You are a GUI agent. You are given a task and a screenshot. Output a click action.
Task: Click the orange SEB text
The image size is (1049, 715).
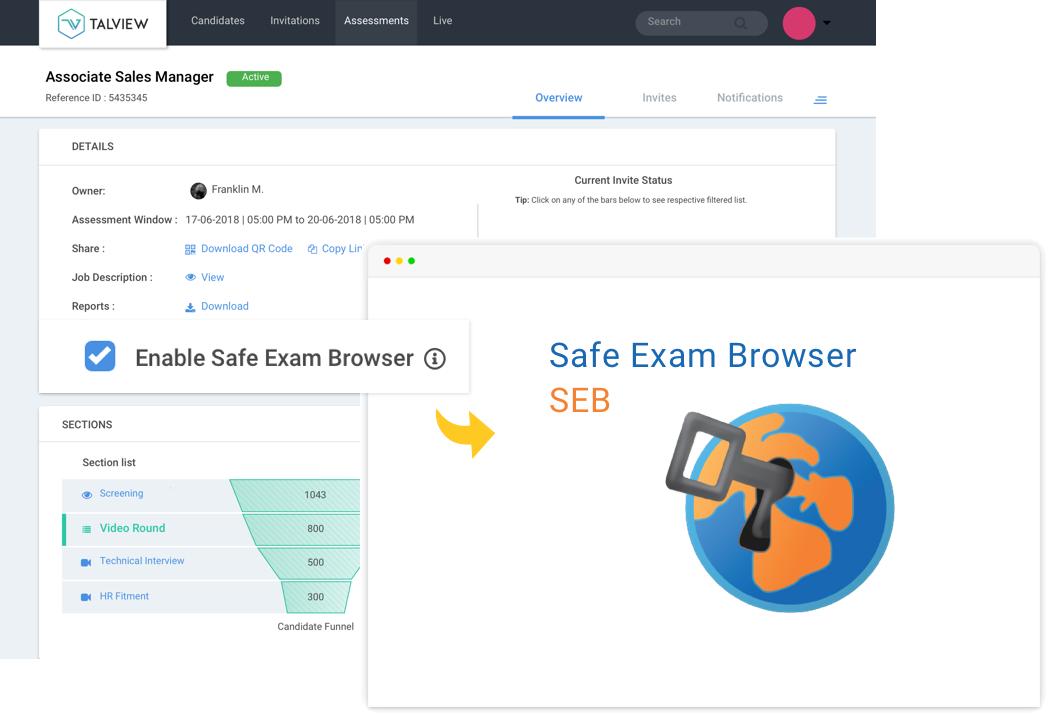580,401
